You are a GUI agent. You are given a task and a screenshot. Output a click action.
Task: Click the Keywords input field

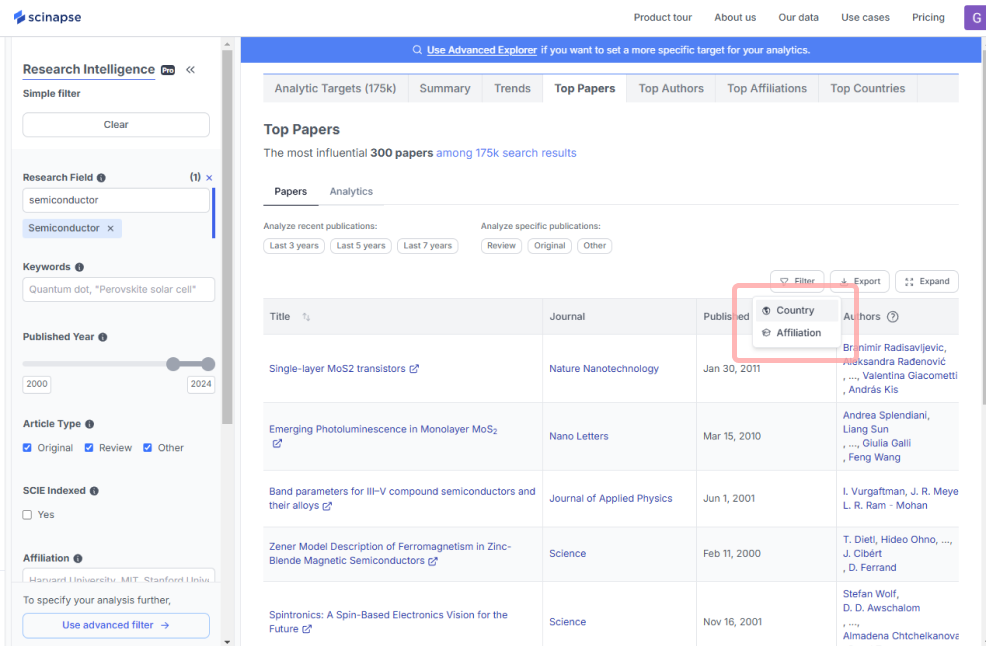(118, 289)
